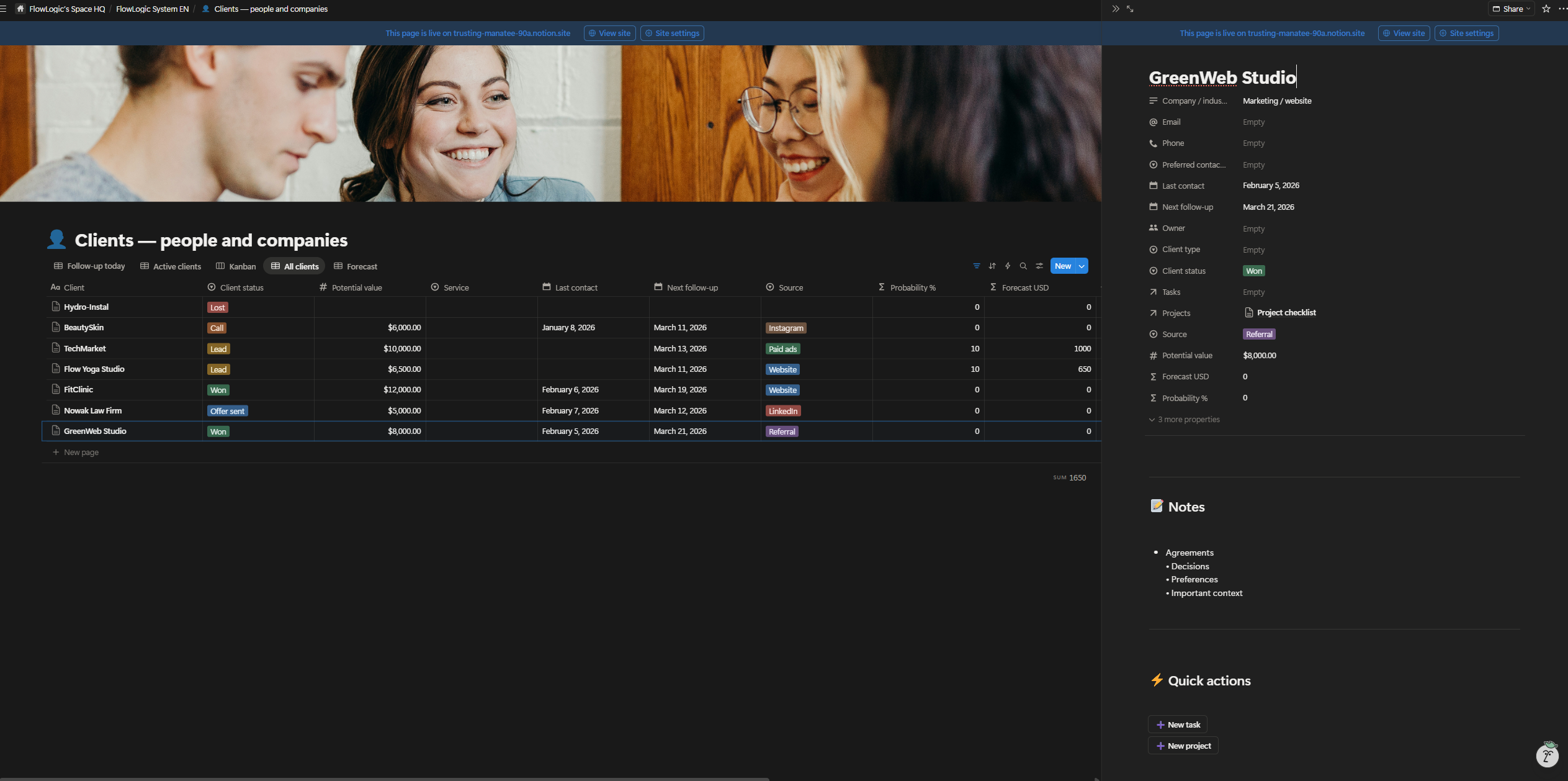Open the filter icon above the clients table
The height and width of the screenshot is (781, 1568).
tap(977, 266)
